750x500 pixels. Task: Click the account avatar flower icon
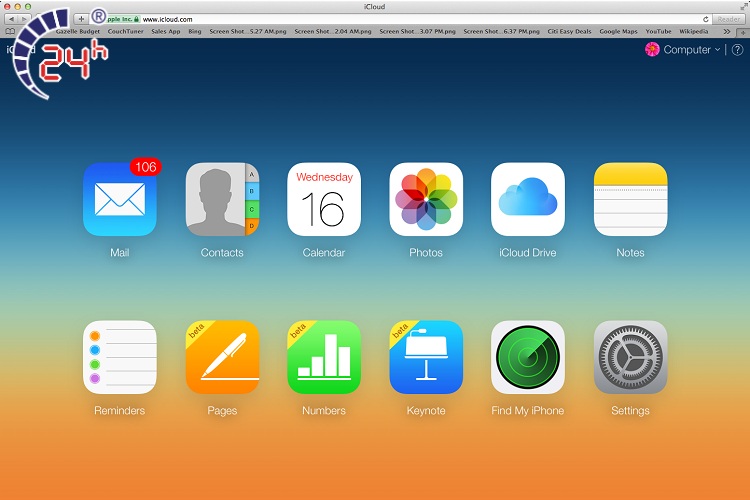point(652,49)
